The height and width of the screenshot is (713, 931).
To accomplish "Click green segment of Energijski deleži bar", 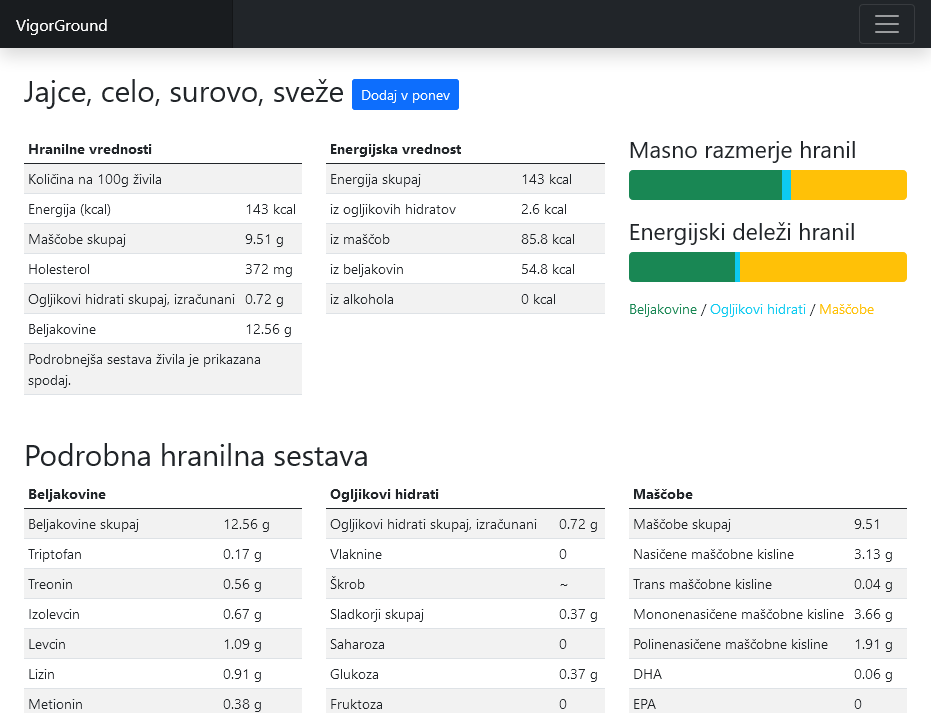I will pos(681,267).
